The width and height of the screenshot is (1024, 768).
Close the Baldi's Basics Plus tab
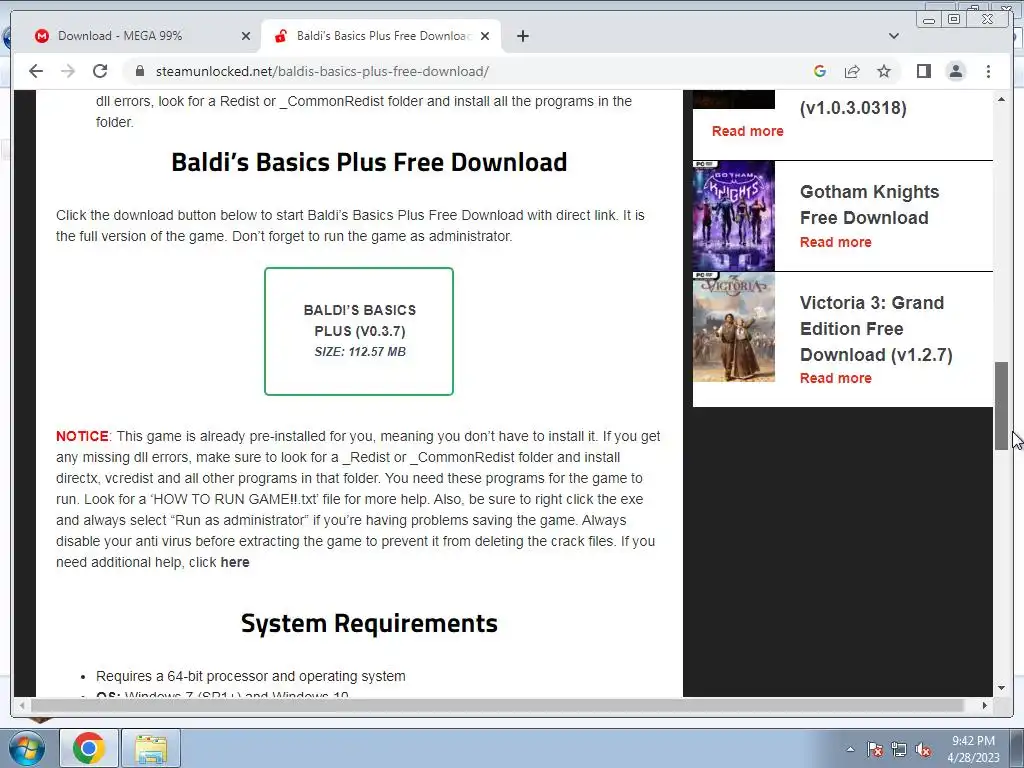(x=485, y=36)
